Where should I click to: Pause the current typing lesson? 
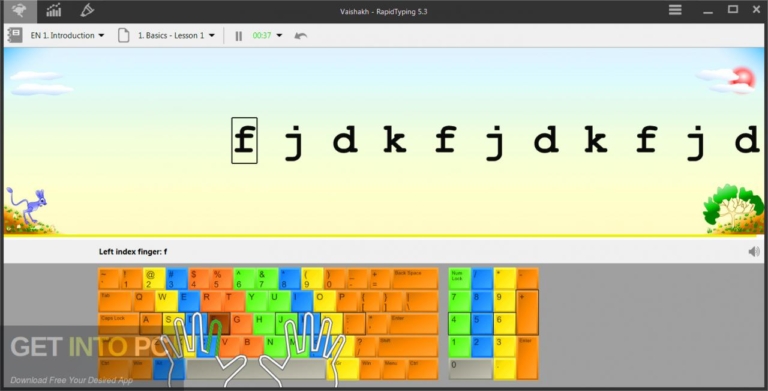click(239, 36)
